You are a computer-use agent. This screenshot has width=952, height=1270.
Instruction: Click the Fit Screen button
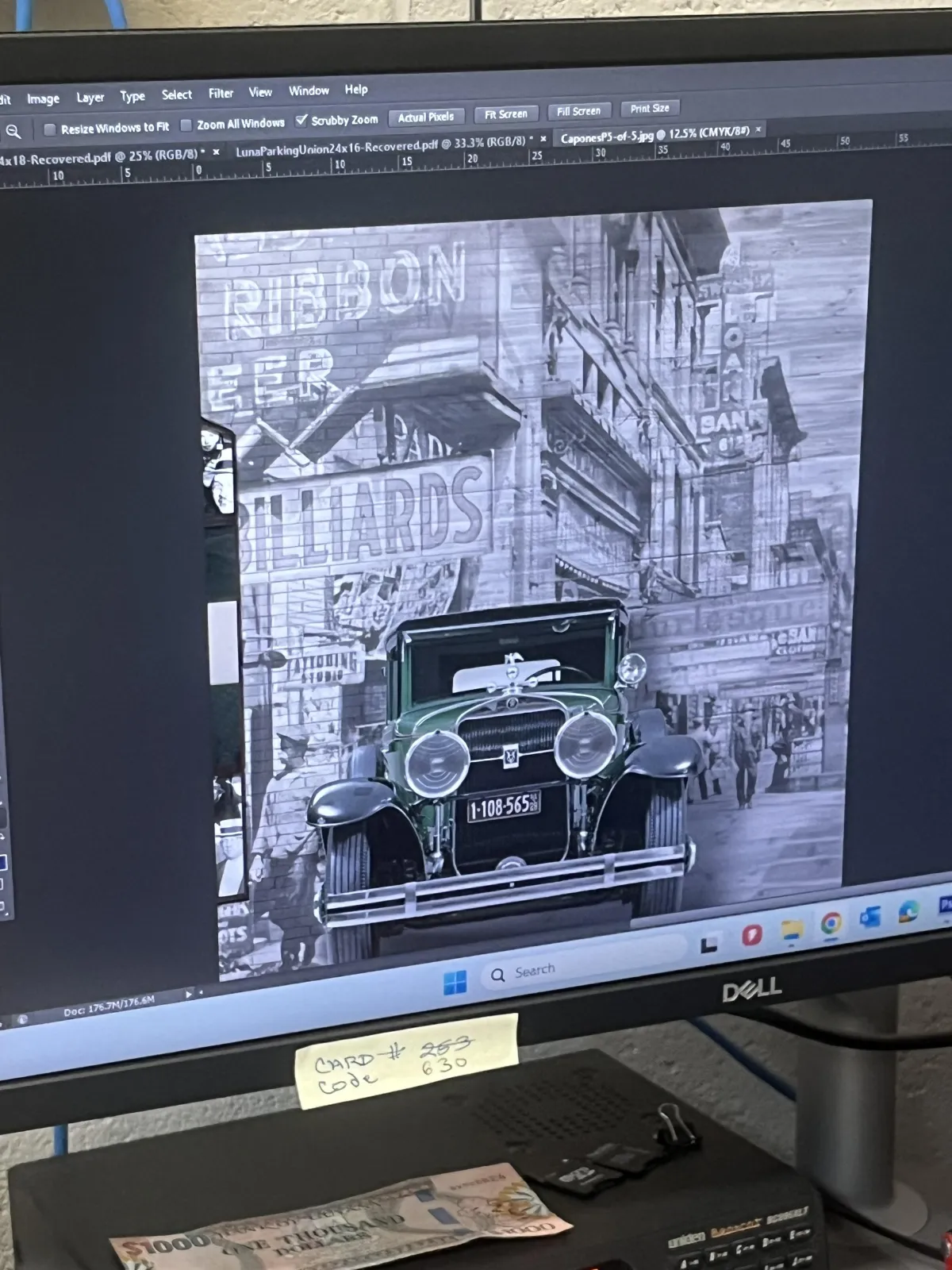pyautogui.click(x=506, y=114)
